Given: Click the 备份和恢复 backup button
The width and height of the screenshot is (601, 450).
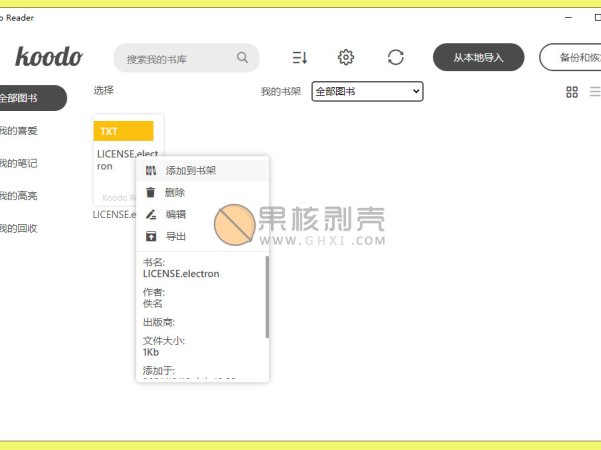Looking at the screenshot, I should coord(570,57).
